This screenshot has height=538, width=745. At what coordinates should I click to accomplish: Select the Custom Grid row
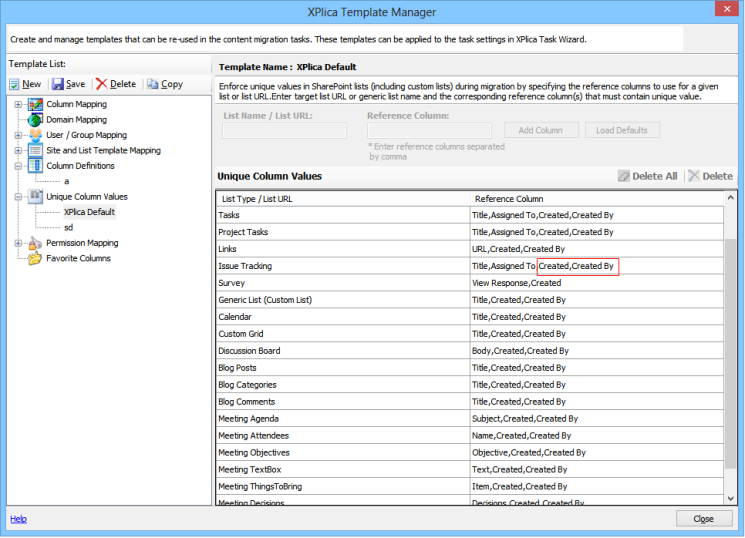[x=470, y=334]
